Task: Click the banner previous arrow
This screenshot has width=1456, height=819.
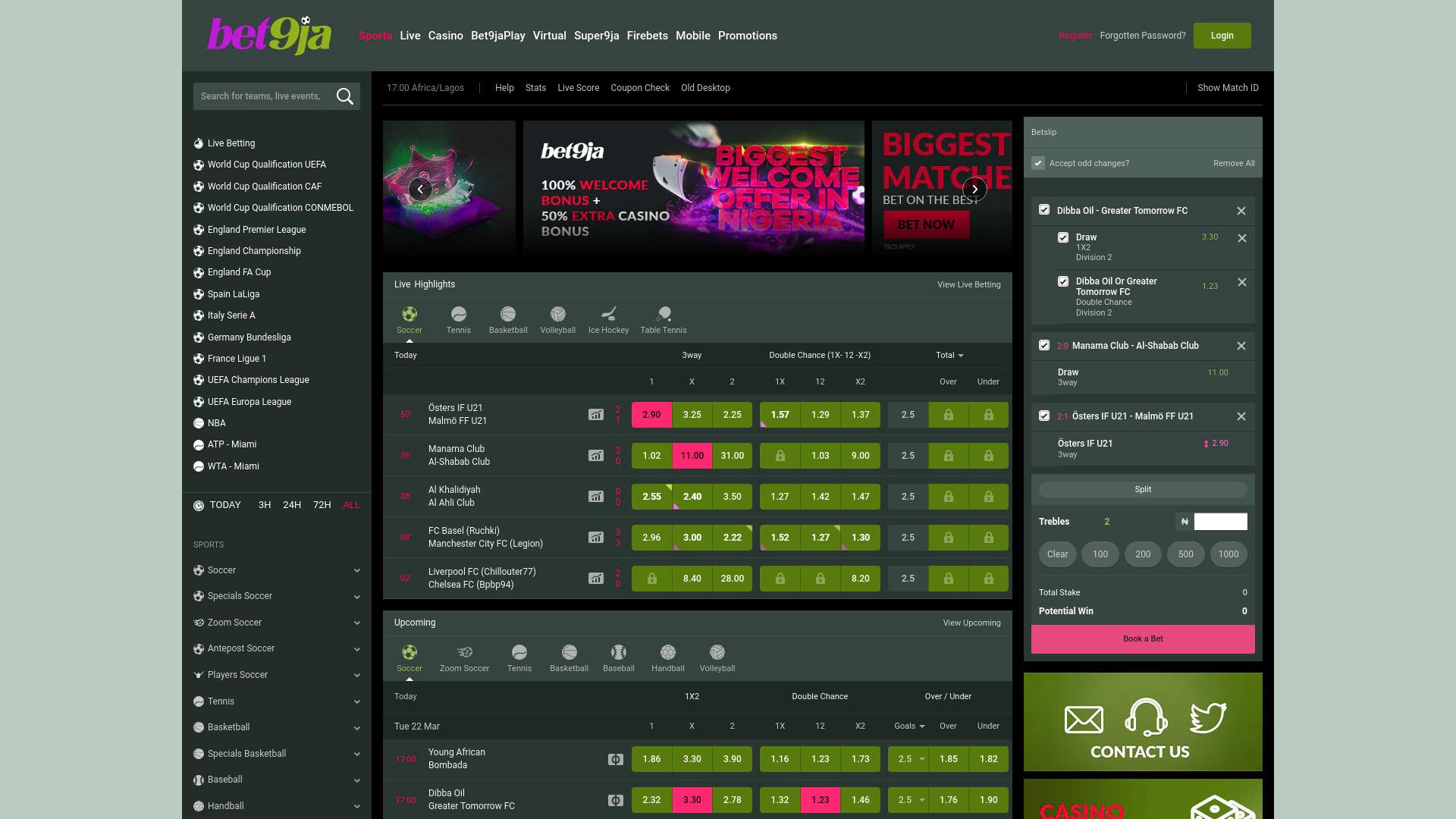Action: [x=420, y=190]
